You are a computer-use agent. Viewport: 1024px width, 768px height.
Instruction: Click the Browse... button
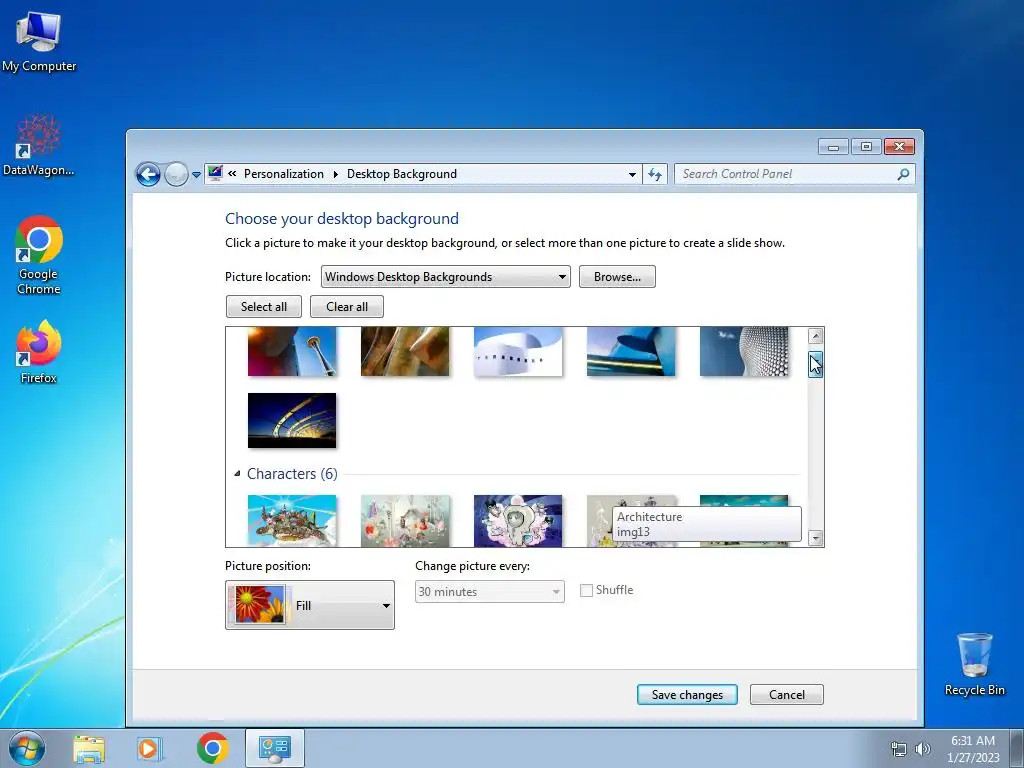point(617,277)
